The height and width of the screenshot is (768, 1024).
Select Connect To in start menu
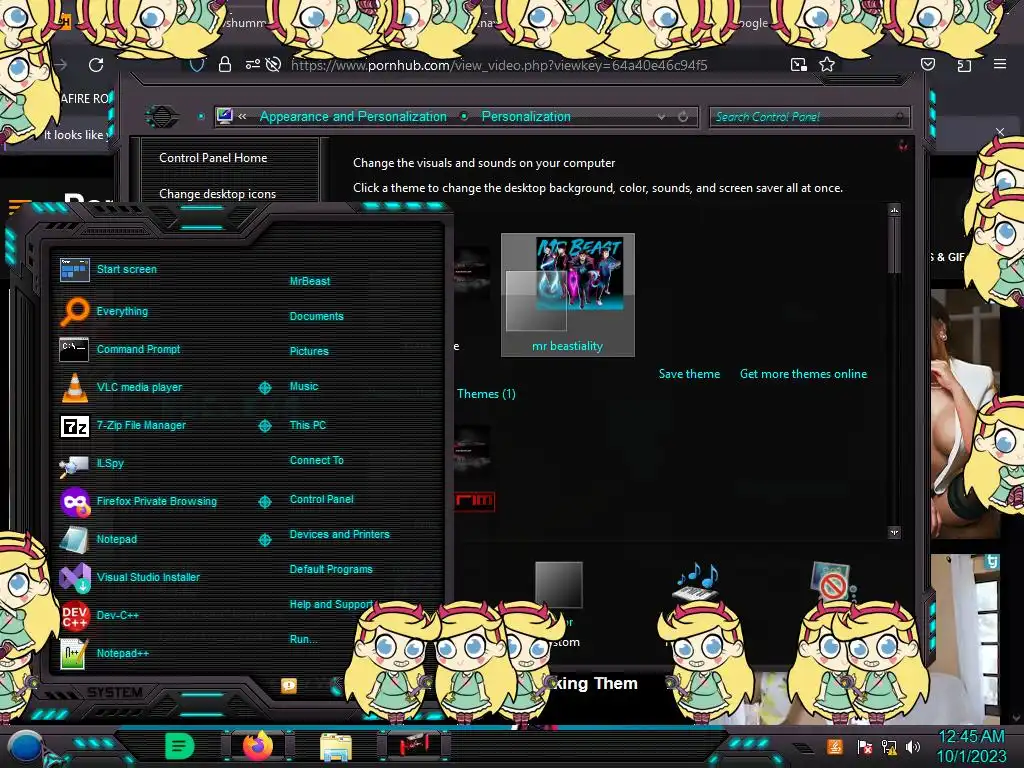[x=316, y=460]
